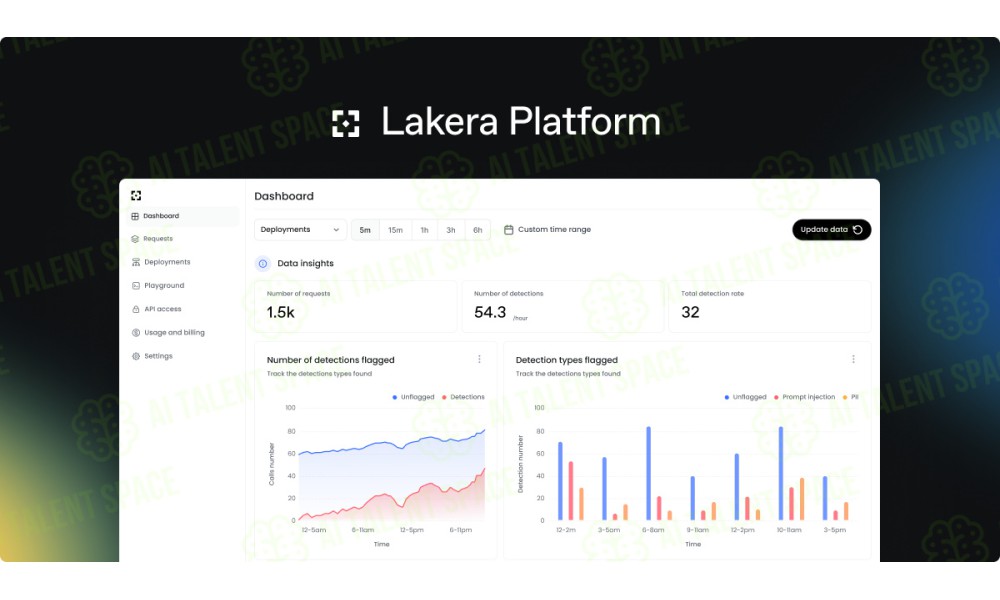Click the refresh arrow icon in Update data
This screenshot has height=600, width=1000.
(858, 230)
